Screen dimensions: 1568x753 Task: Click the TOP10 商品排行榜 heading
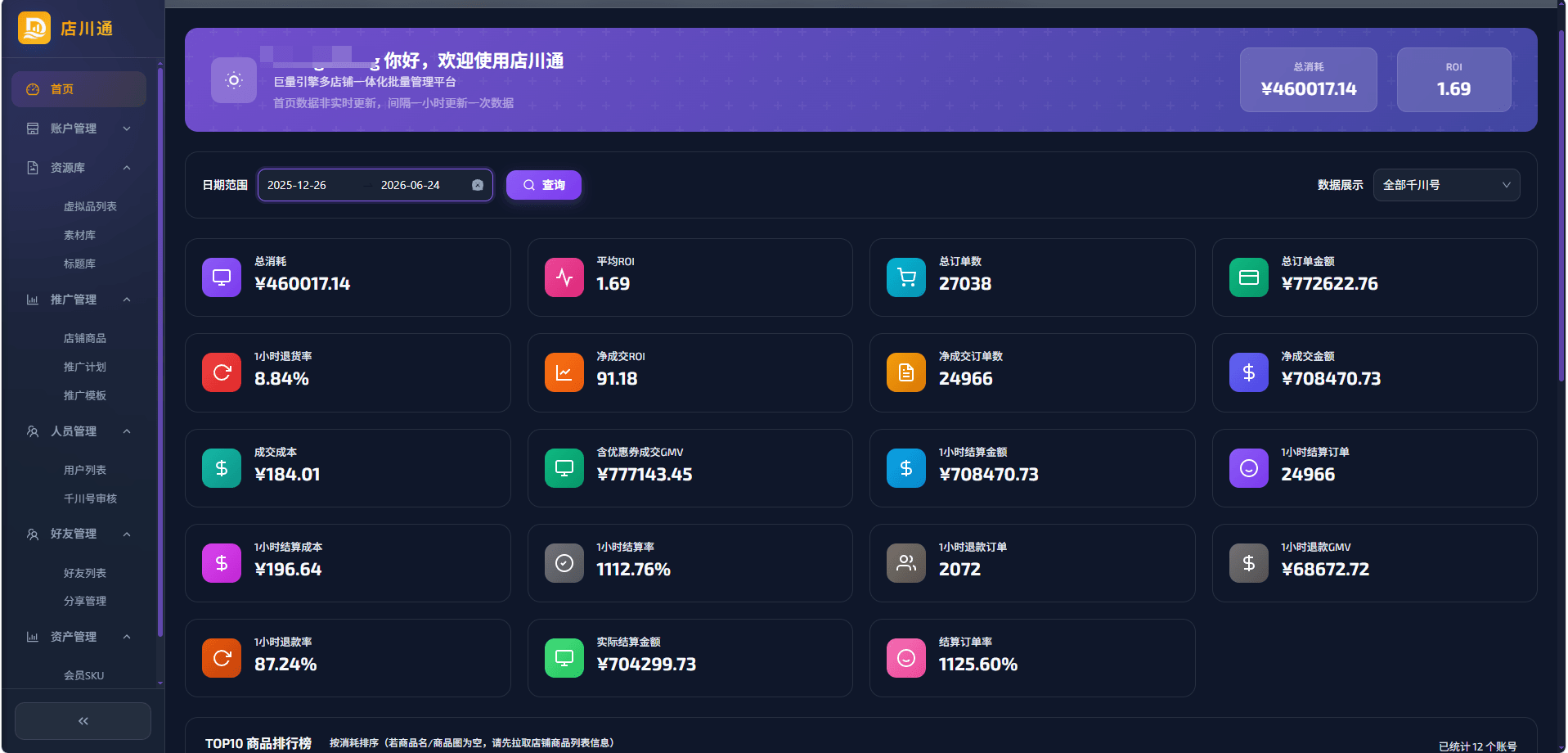tap(258, 743)
